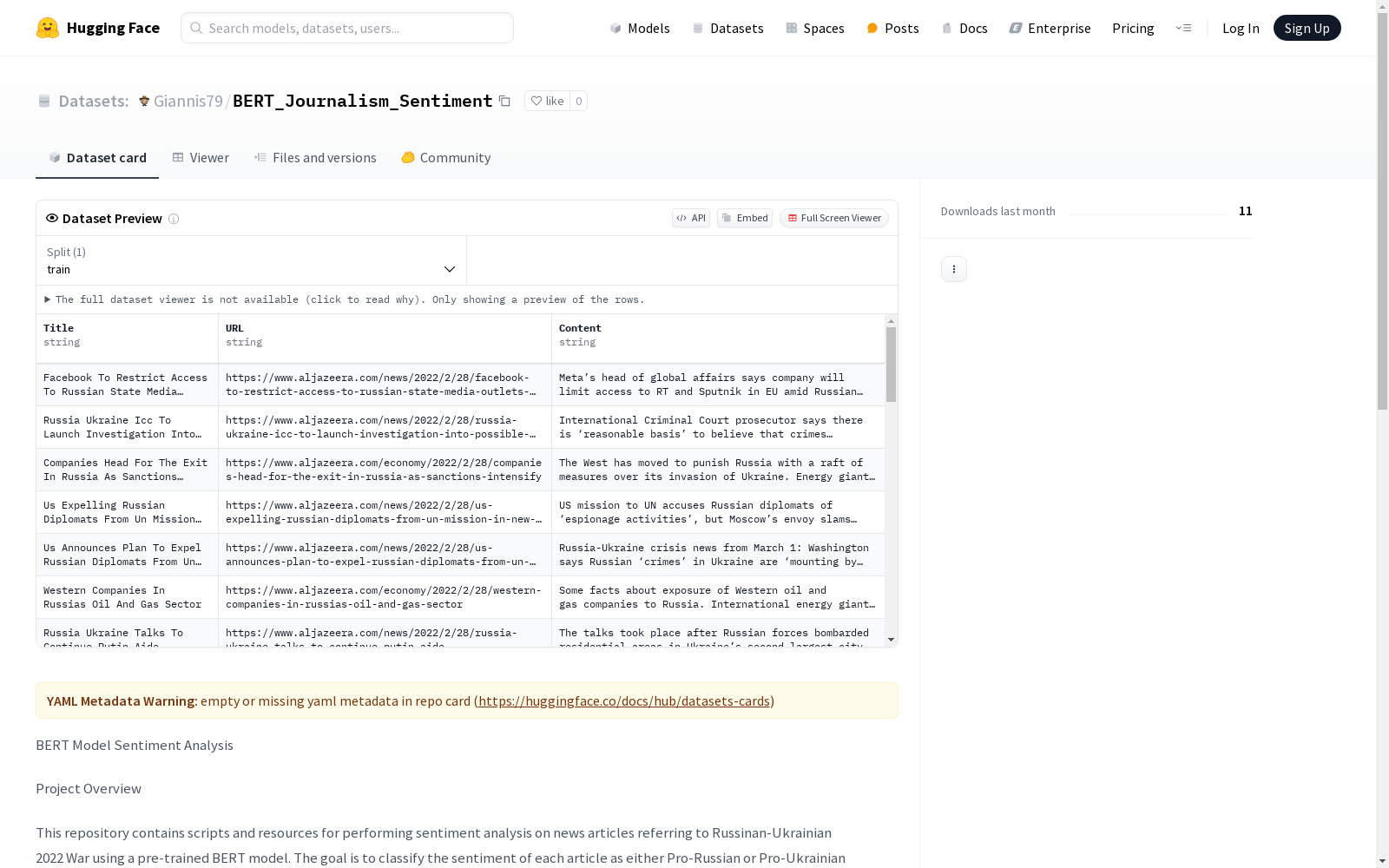The image size is (1389, 868).
Task: Follow the datasets-cards documentation link
Action: pyautogui.click(x=624, y=701)
